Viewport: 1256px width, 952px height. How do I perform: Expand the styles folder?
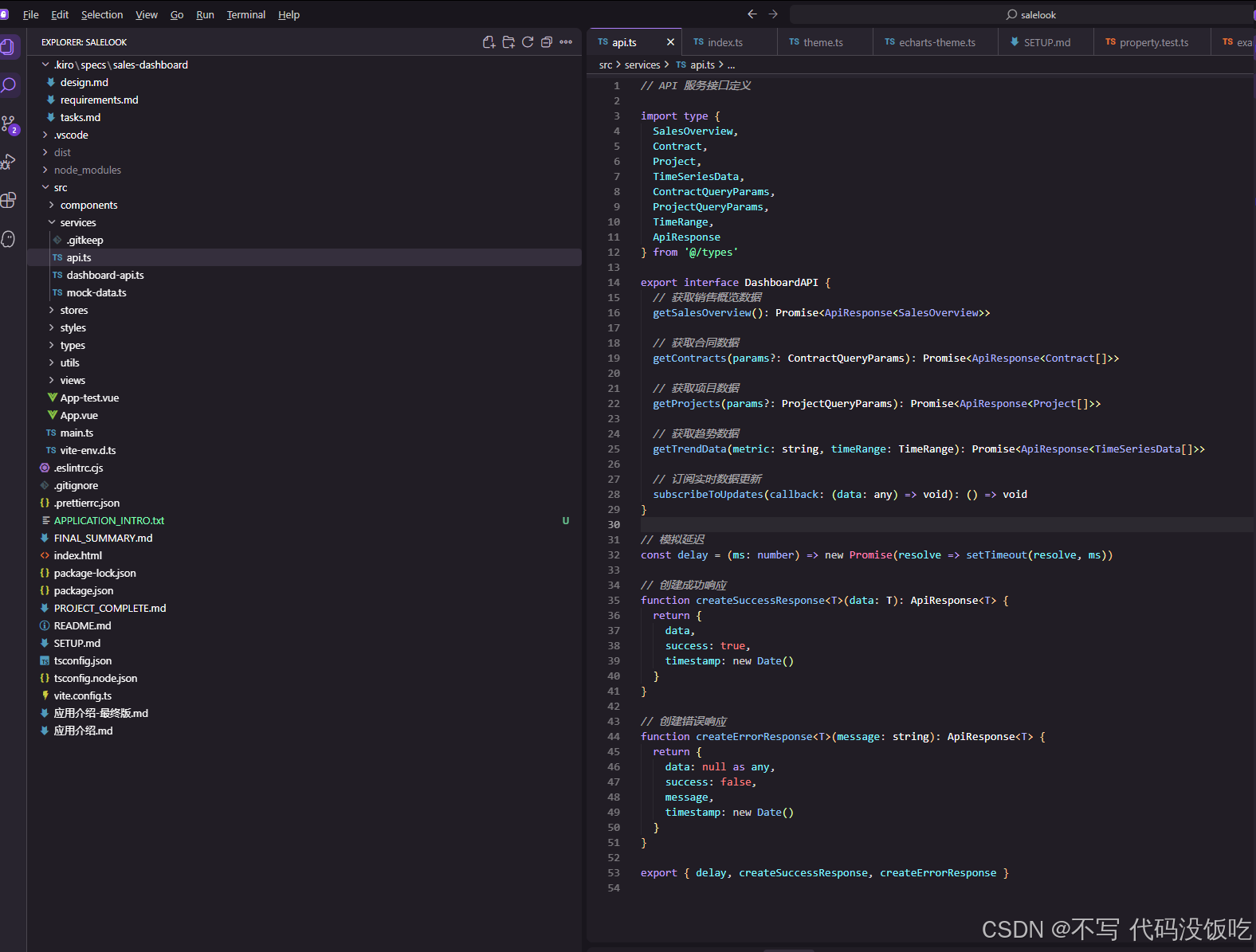pos(52,327)
